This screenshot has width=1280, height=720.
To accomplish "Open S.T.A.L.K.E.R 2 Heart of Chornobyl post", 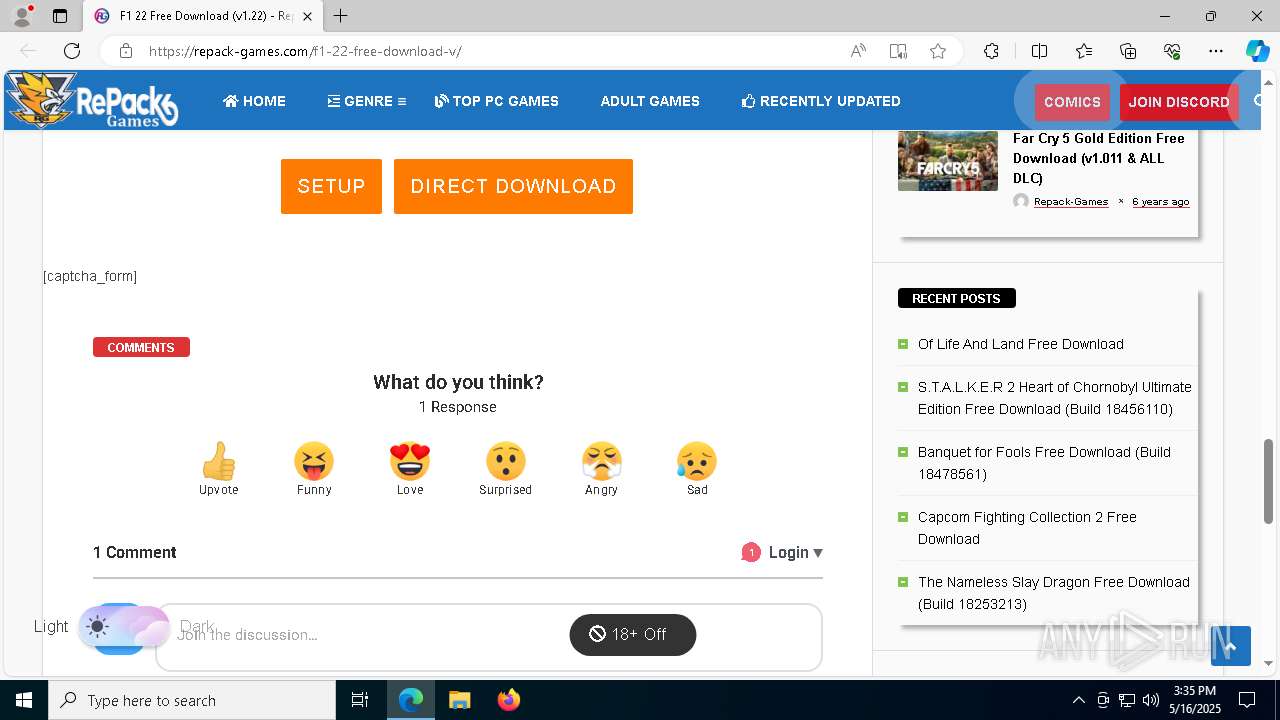I will coord(1055,398).
